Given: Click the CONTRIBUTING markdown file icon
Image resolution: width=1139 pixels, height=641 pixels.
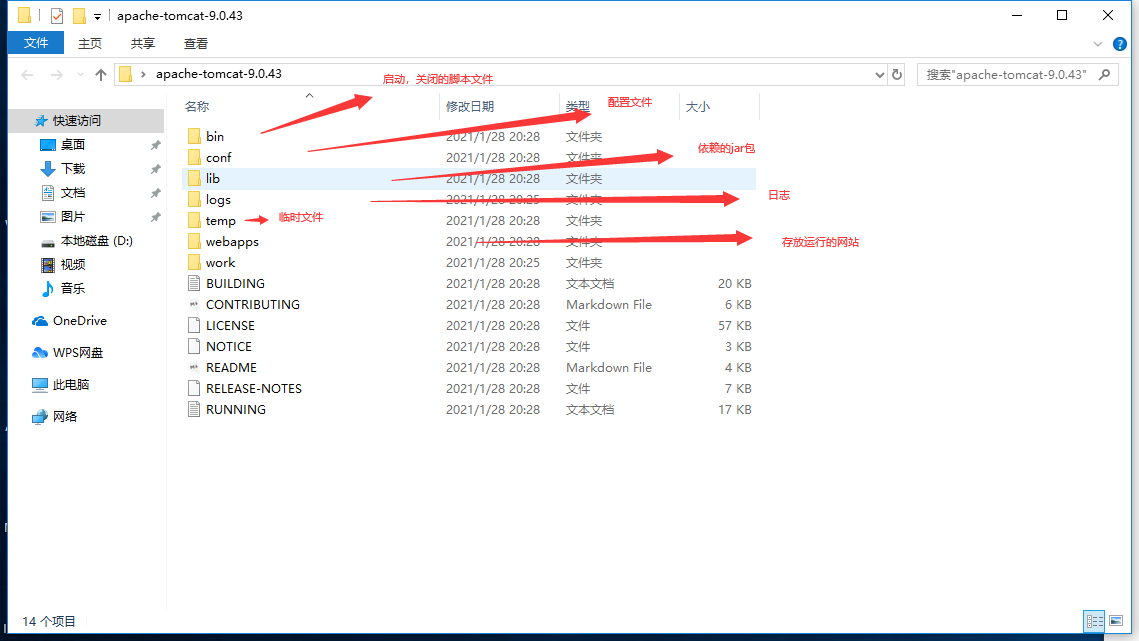Looking at the screenshot, I should (194, 305).
